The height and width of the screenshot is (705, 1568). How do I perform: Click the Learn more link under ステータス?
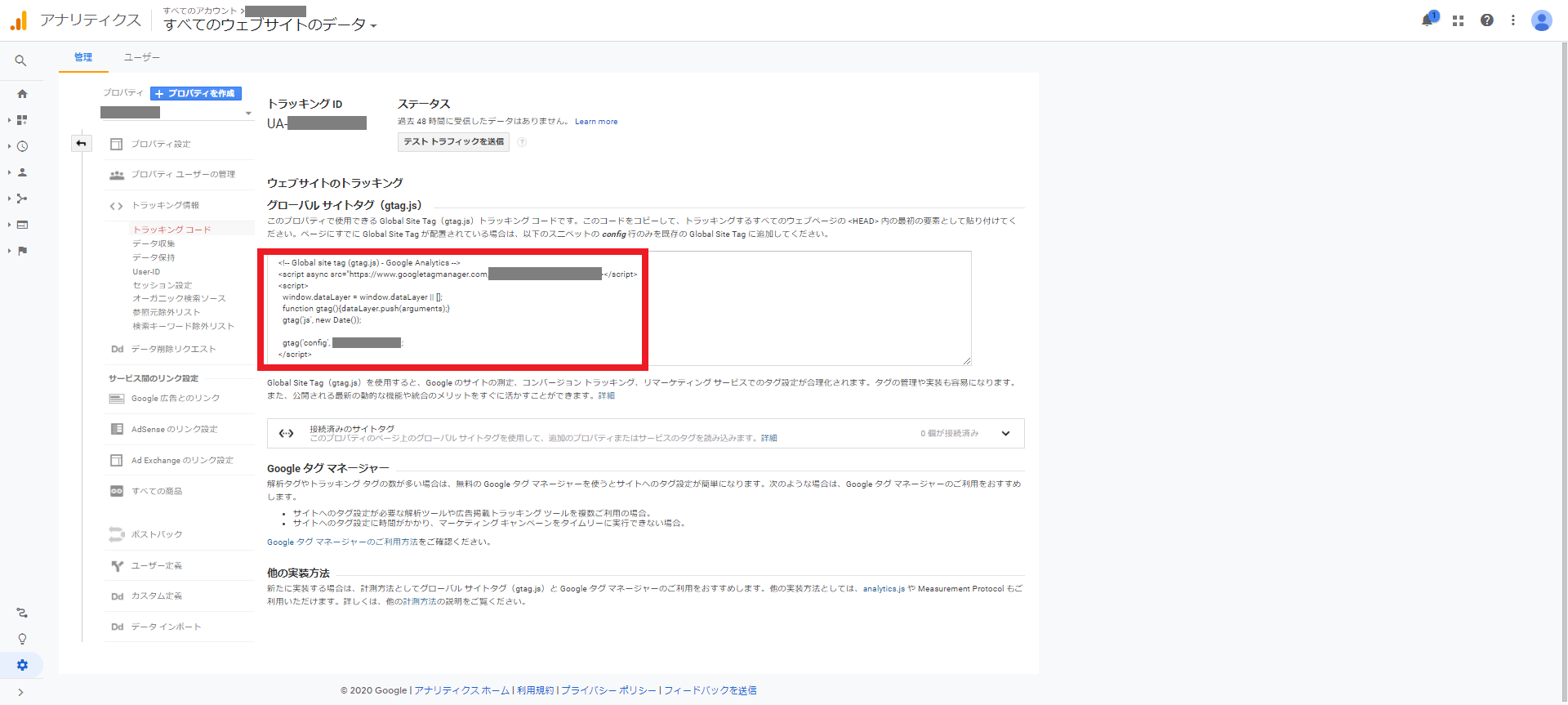point(596,122)
